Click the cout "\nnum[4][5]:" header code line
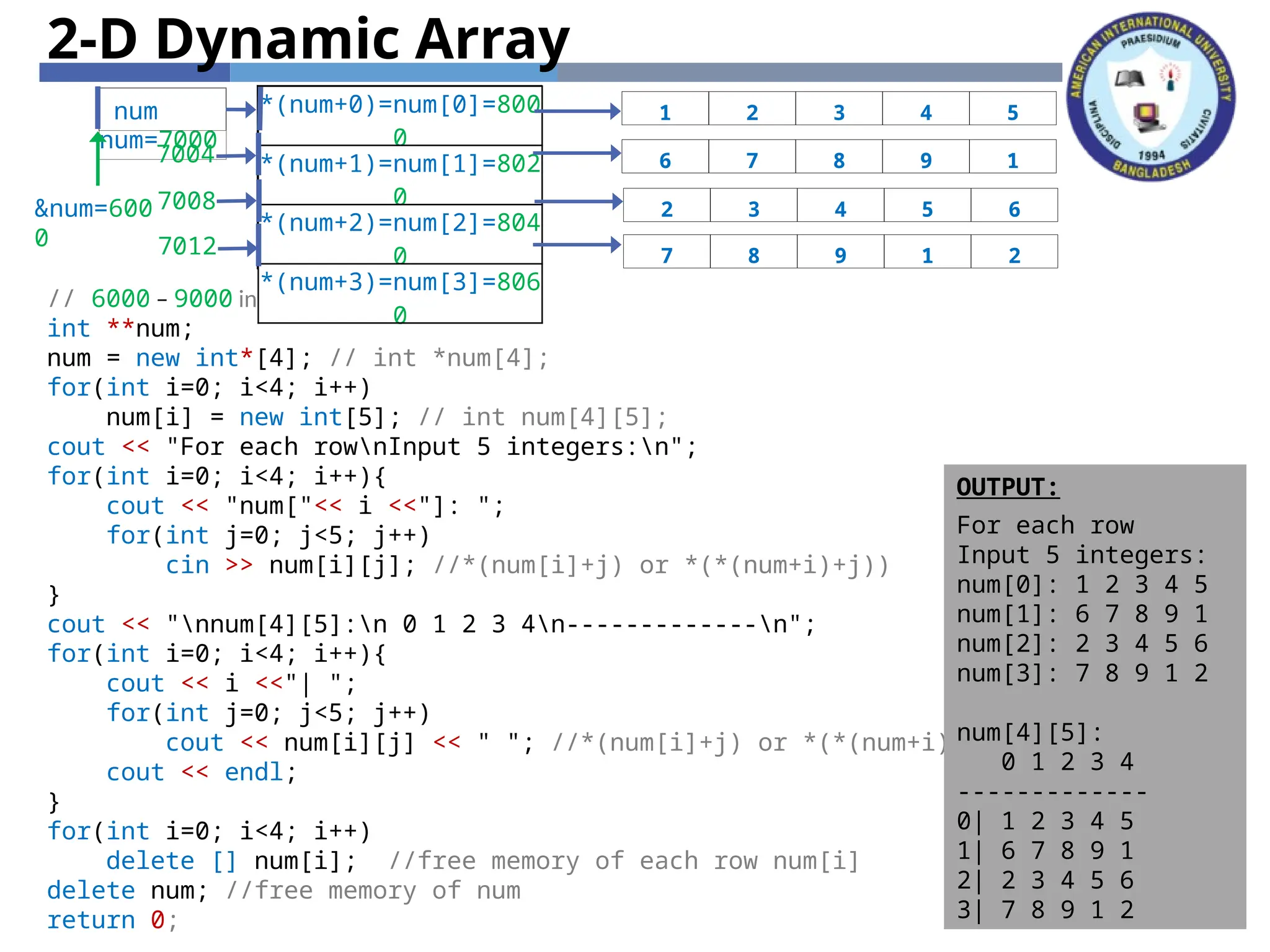1270x952 pixels. (432, 625)
